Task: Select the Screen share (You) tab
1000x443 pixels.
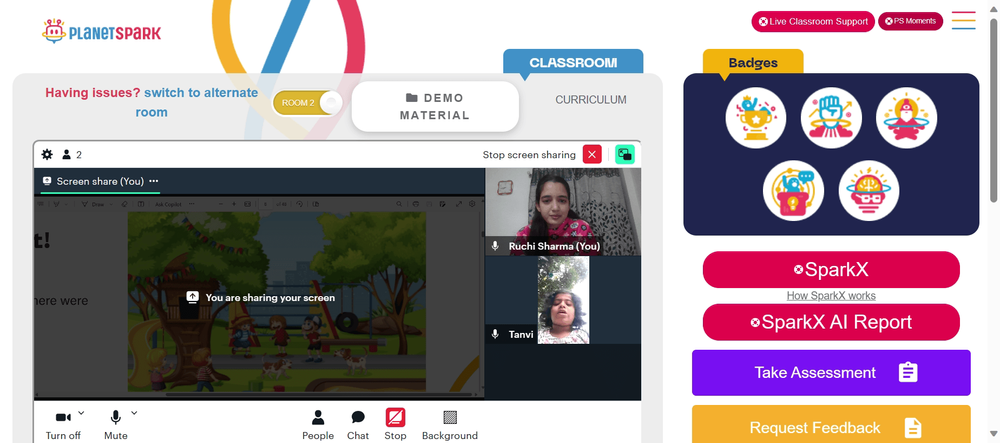Action: [x=100, y=181]
